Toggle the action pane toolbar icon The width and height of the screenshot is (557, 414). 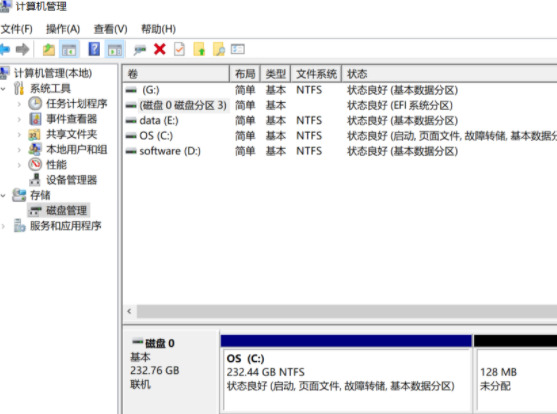115,49
